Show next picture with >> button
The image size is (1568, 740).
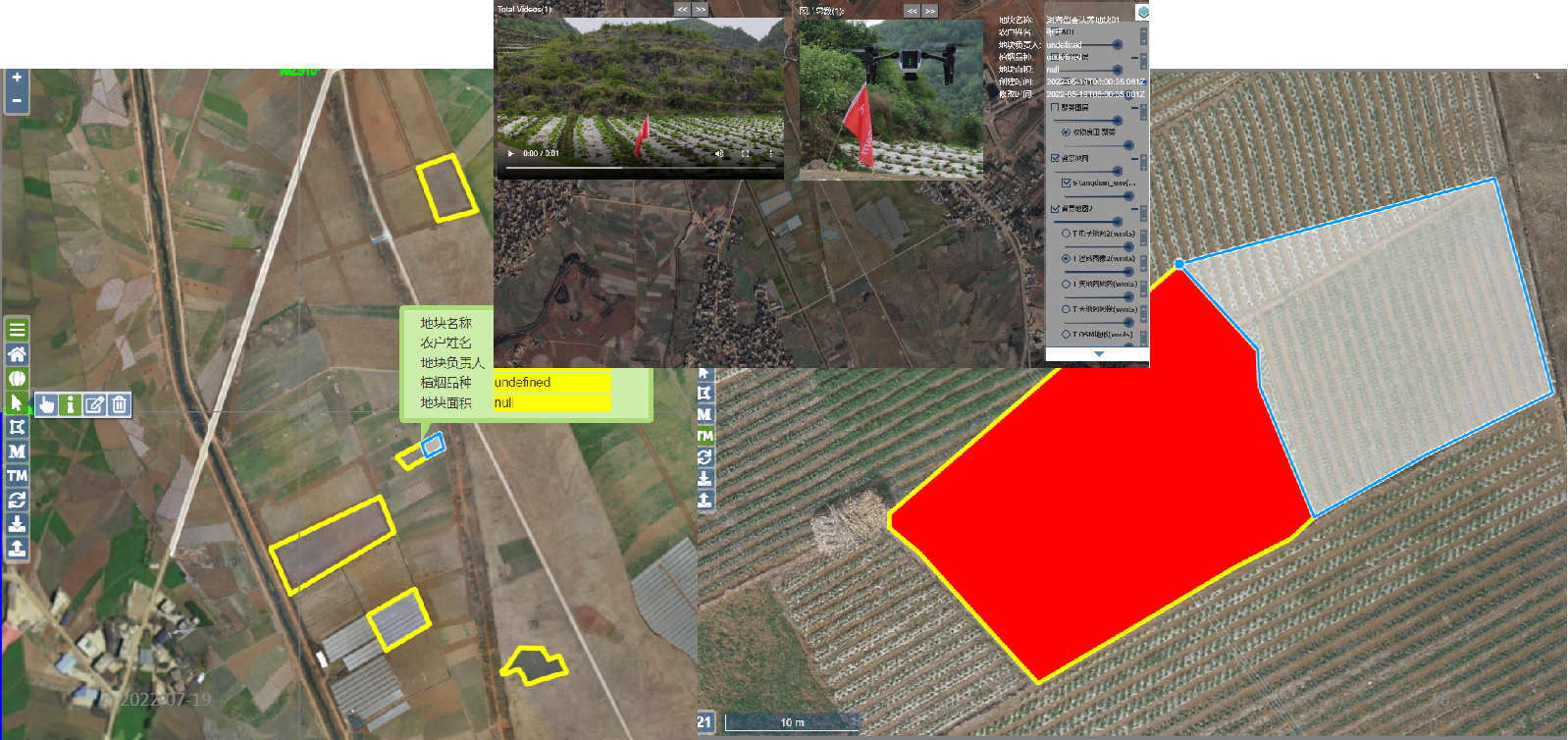click(930, 11)
